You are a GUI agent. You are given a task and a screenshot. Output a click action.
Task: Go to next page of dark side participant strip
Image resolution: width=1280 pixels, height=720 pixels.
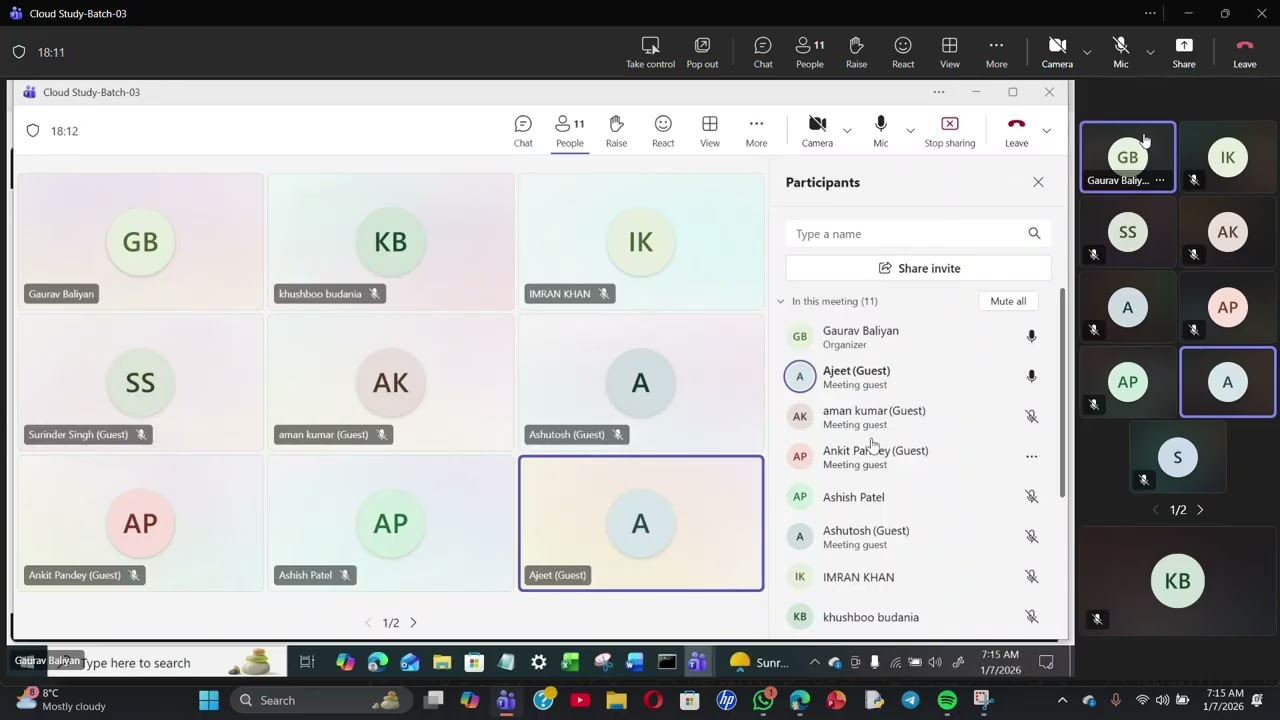tap(1200, 510)
